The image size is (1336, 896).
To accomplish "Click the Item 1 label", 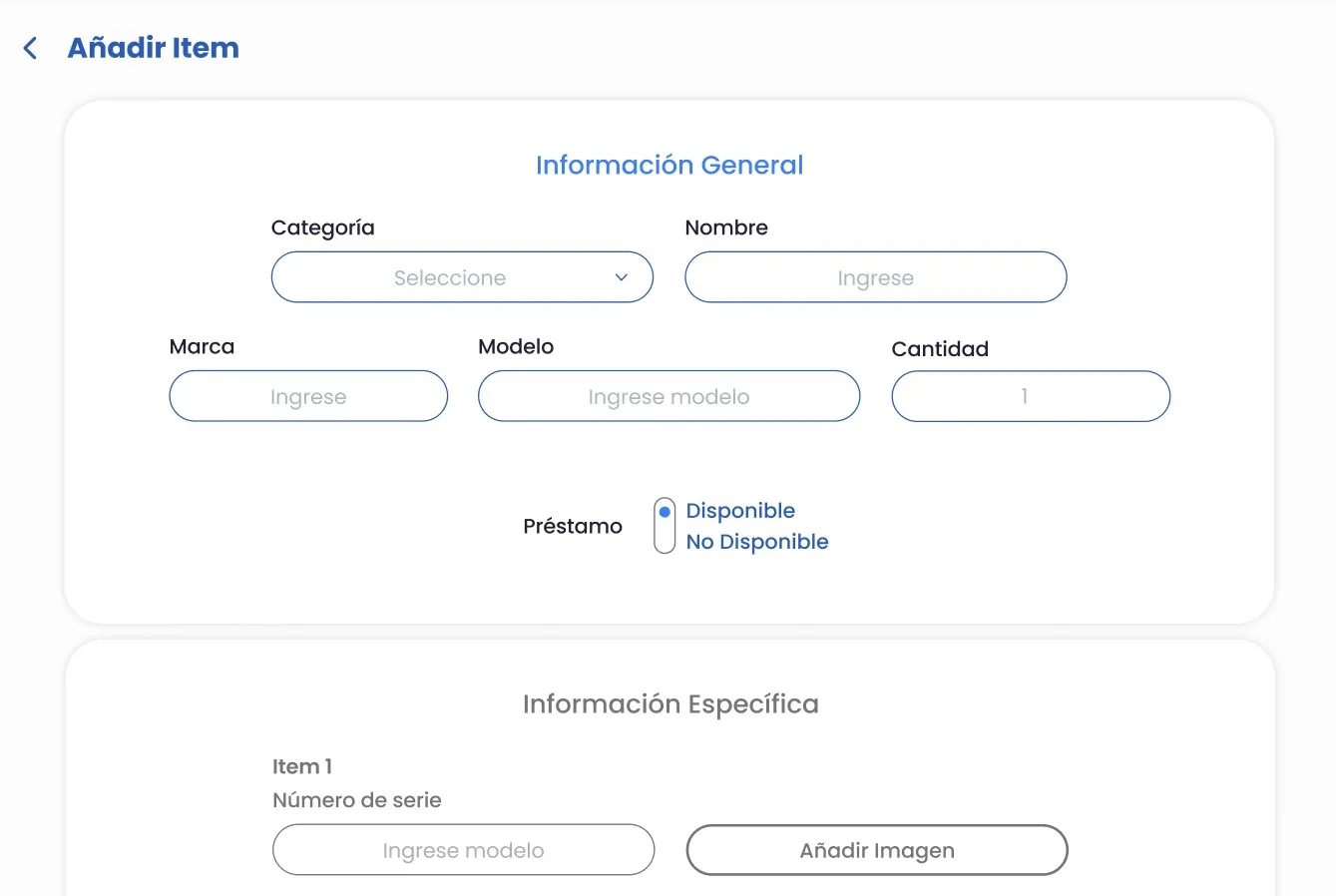I will coord(302,766).
